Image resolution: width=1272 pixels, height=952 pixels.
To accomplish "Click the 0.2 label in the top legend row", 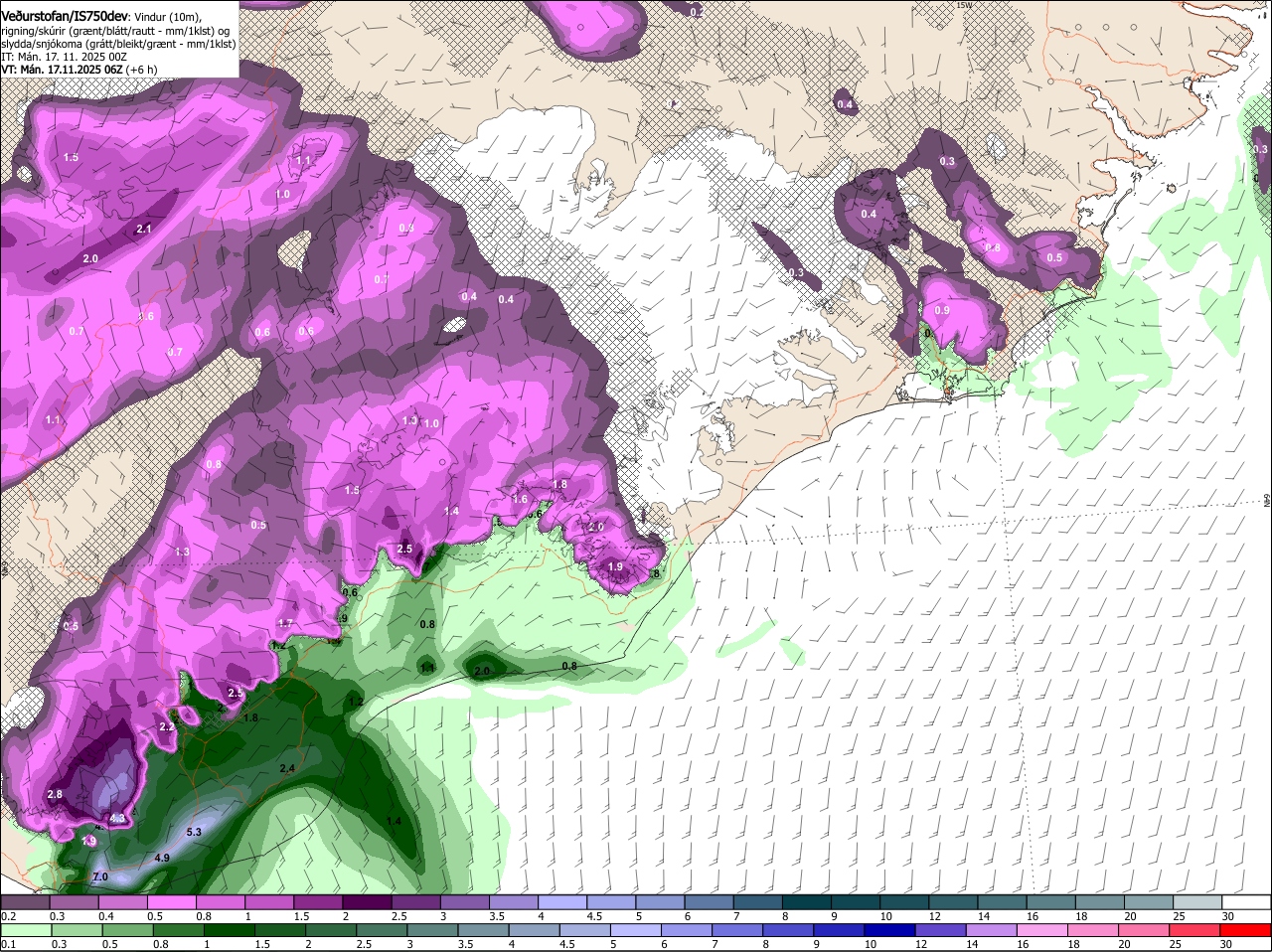I will point(8,916).
